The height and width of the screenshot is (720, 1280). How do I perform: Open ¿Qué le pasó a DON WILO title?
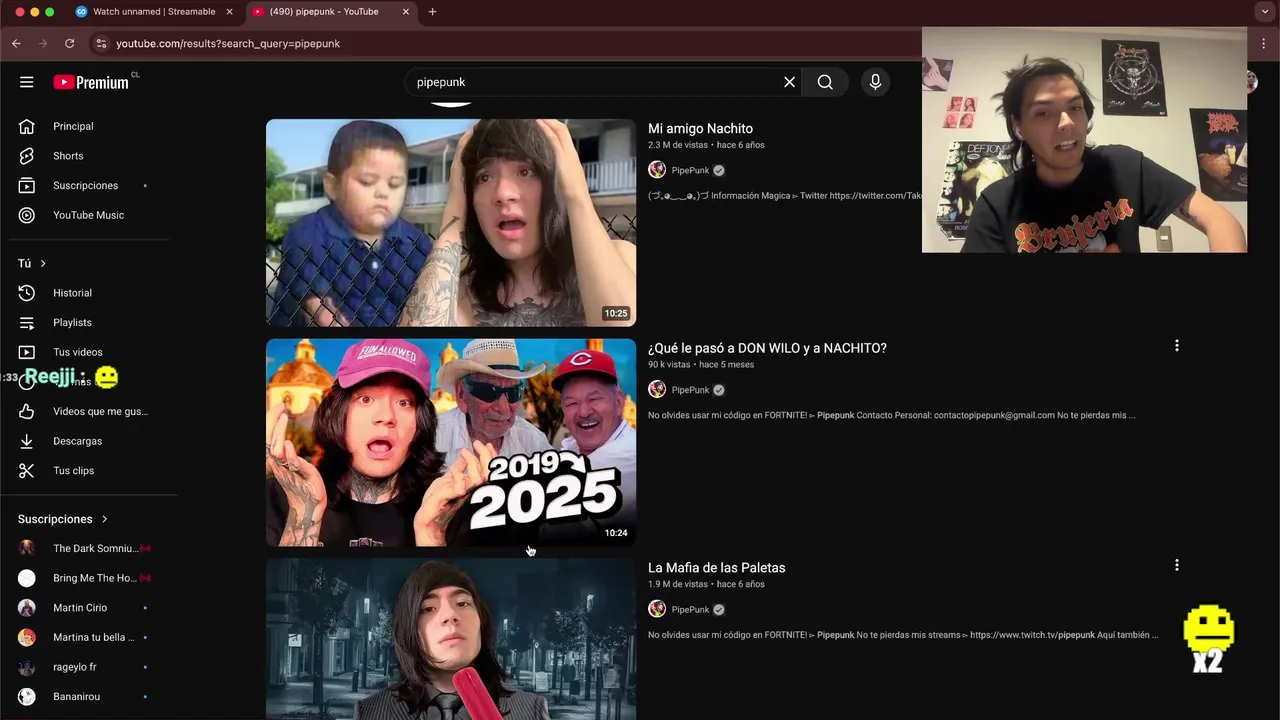tap(767, 348)
